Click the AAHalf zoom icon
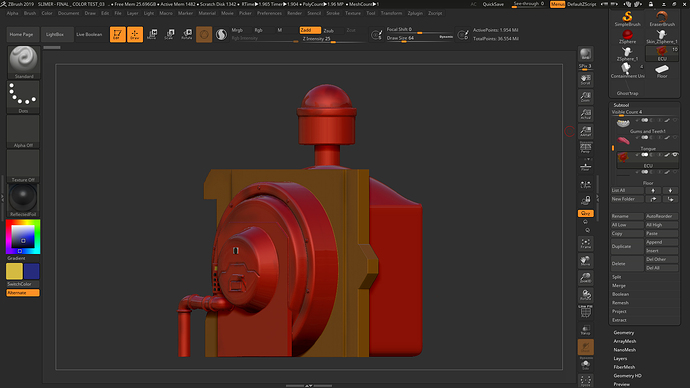This screenshot has height=388, width=690. (x=586, y=131)
